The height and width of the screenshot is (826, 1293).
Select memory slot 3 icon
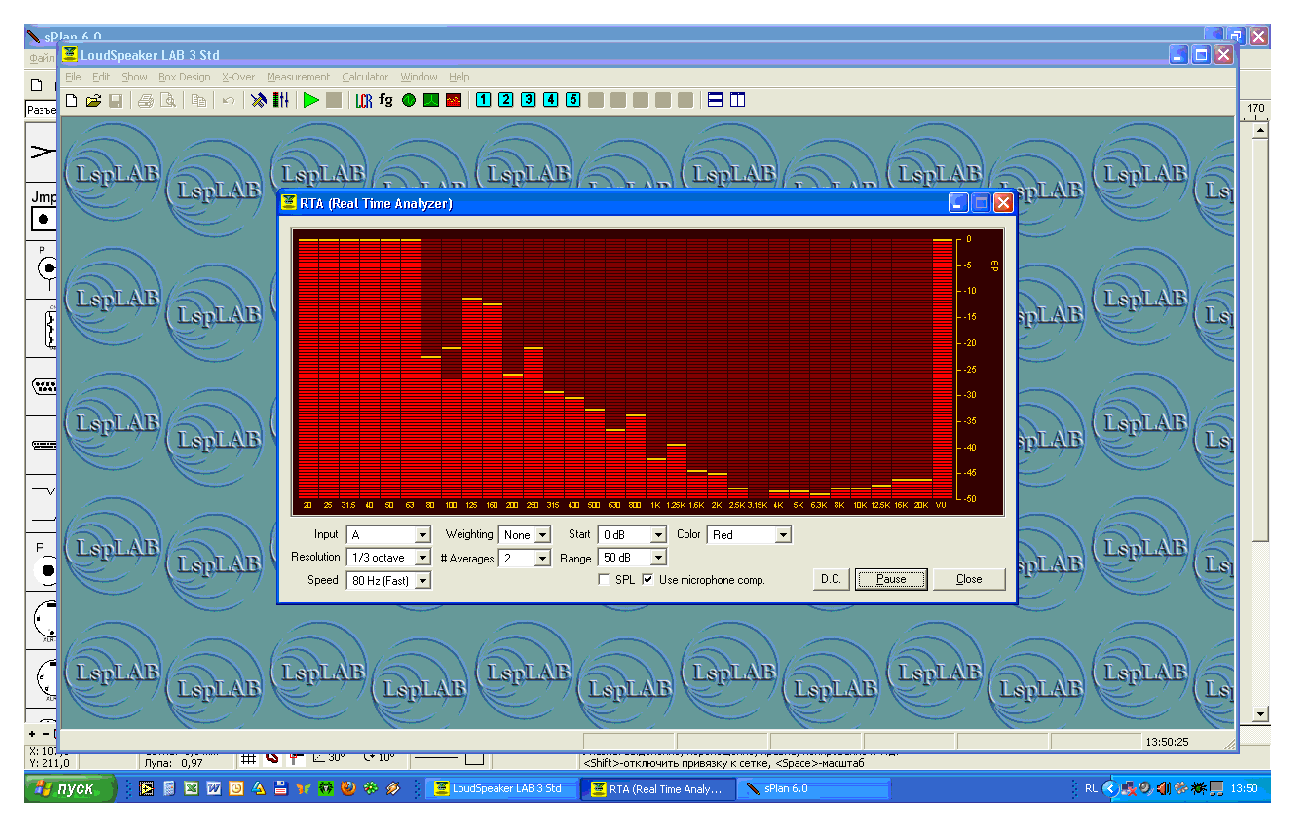pyautogui.click(x=528, y=100)
